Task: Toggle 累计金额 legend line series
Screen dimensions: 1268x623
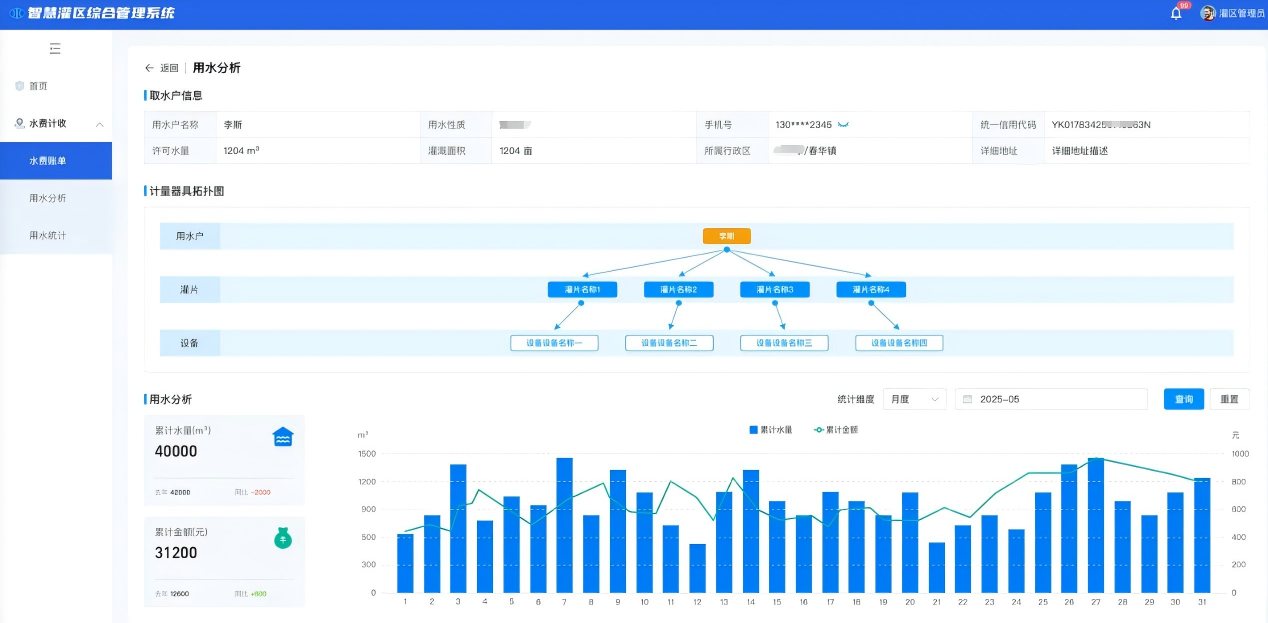Action: point(836,429)
